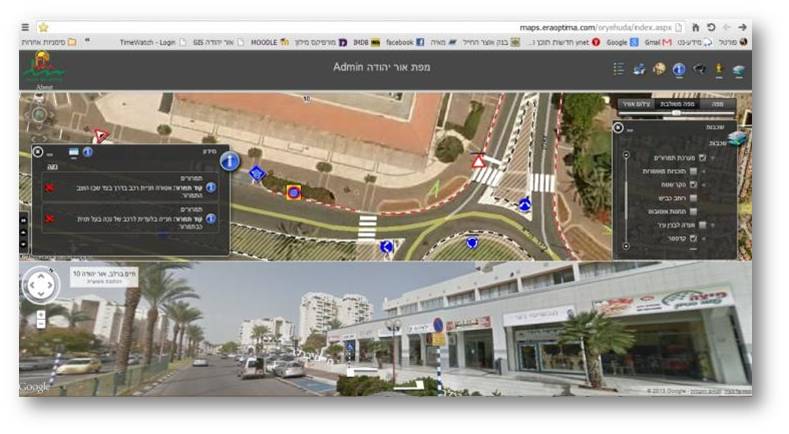The width and height of the screenshot is (789, 434).
Task: Enable the רוחב כביש layer checkbox
Action: 702,199
